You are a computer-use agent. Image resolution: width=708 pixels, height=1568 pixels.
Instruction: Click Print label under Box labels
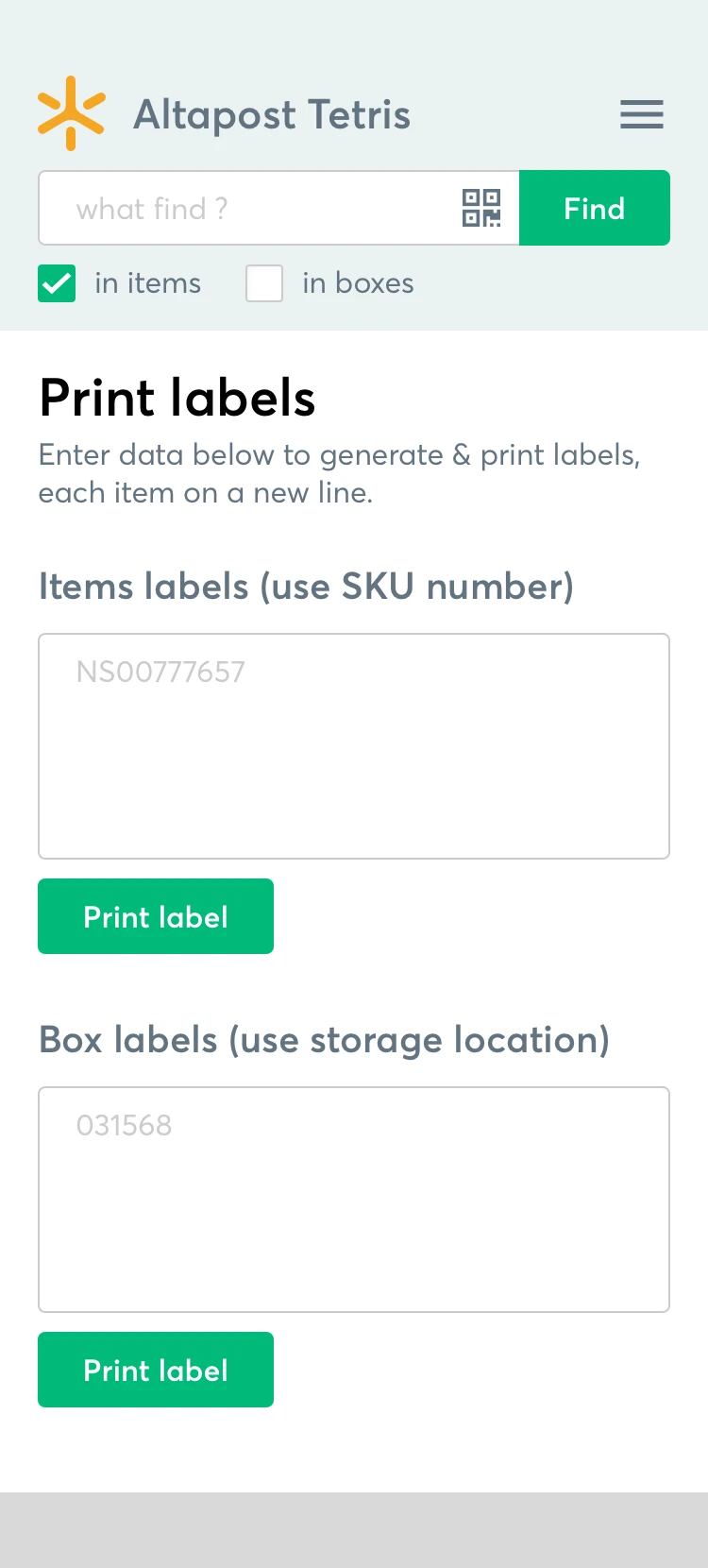tap(156, 1370)
